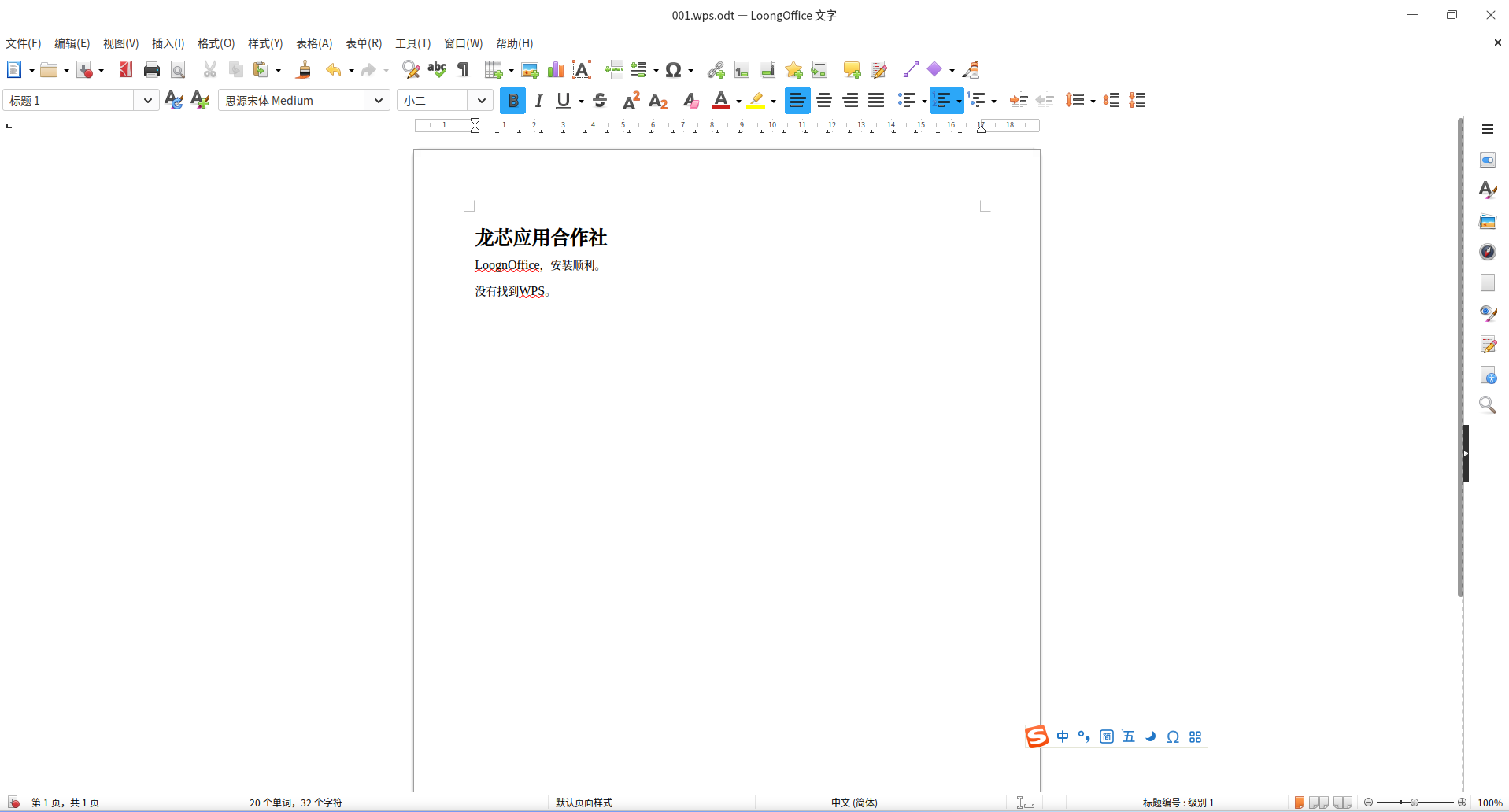The image size is (1509, 812).
Task: Toggle Strikethrough formatting
Action: [x=600, y=100]
